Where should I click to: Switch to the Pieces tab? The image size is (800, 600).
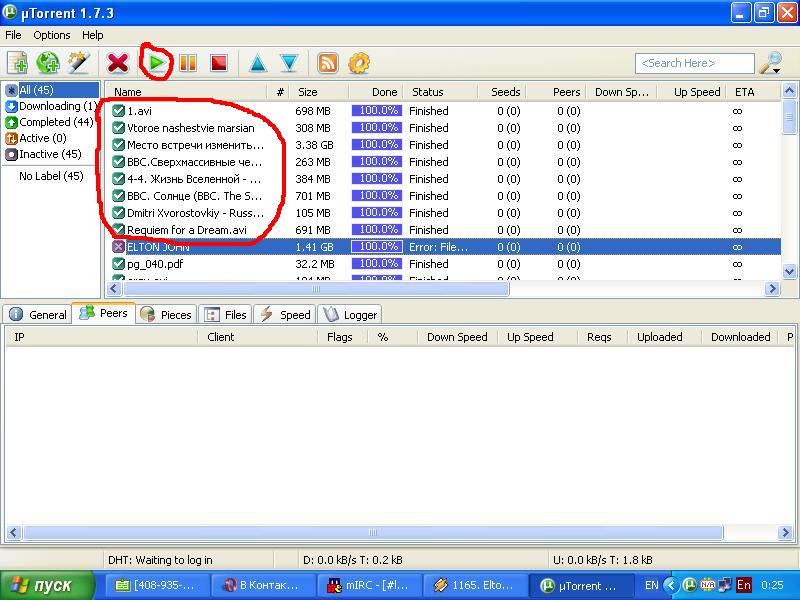pyautogui.click(x=166, y=314)
